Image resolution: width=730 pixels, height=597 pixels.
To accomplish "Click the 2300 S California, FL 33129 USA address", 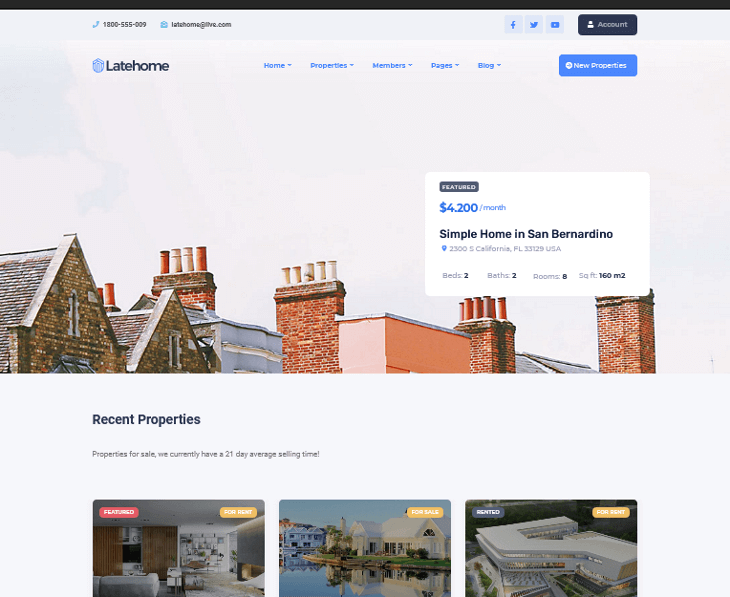I will pos(505,249).
